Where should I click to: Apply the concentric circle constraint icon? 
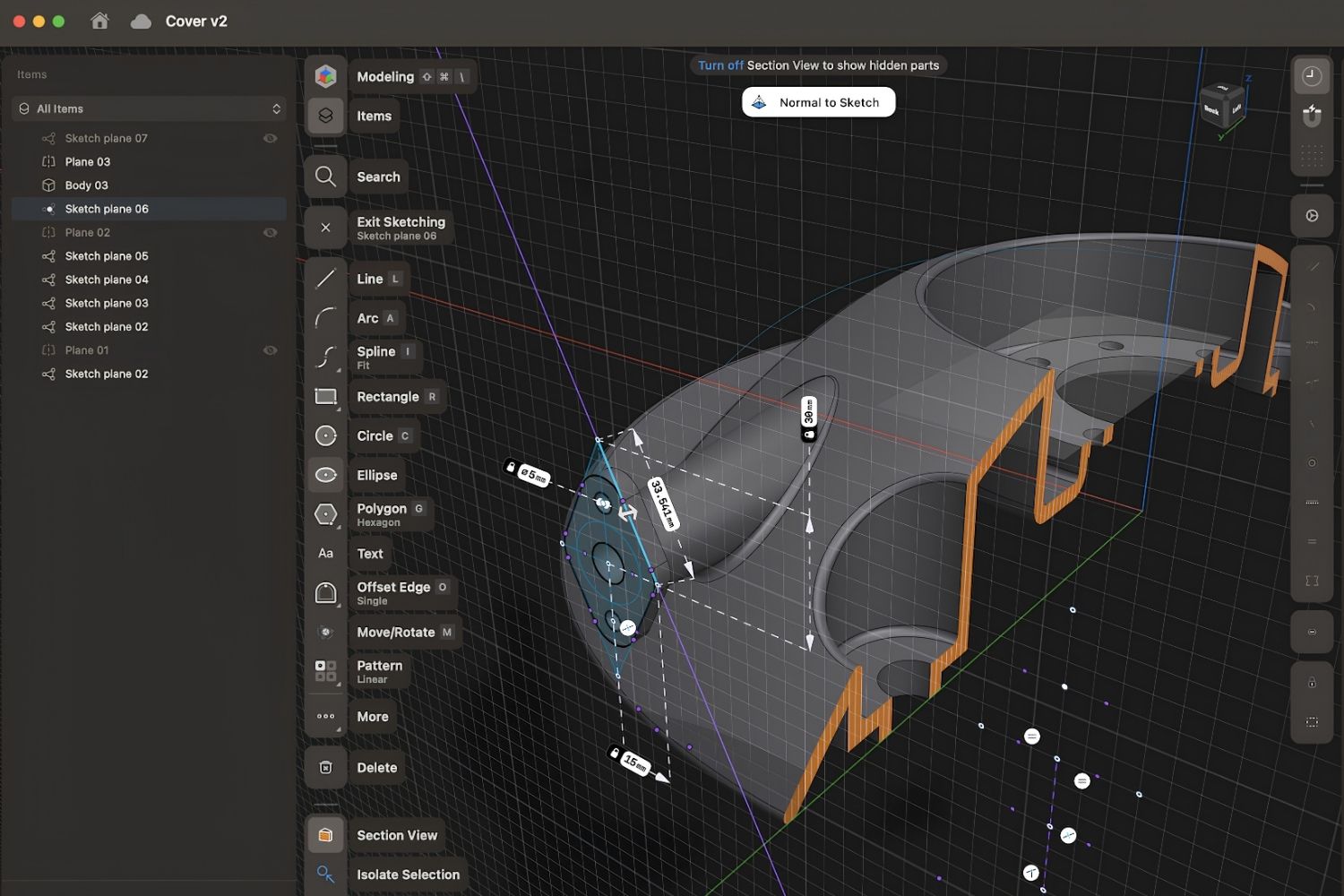[1312, 463]
